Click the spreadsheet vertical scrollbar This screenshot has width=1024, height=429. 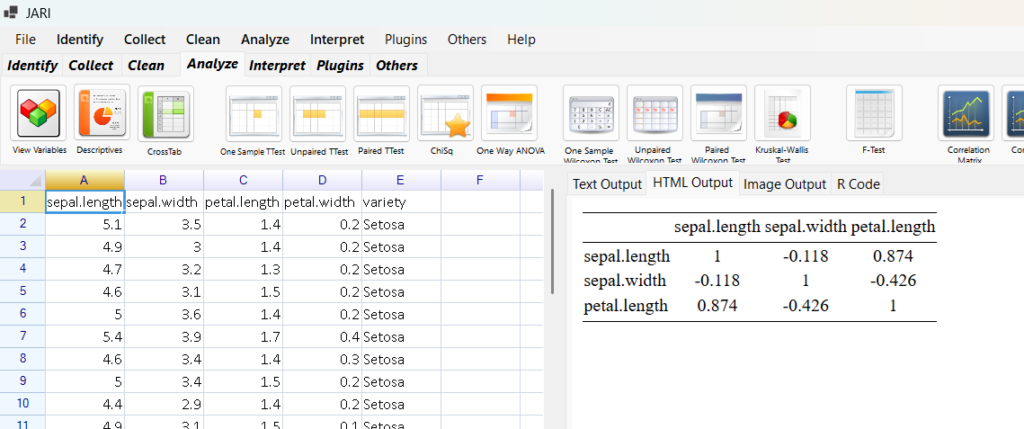coord(553,240)
